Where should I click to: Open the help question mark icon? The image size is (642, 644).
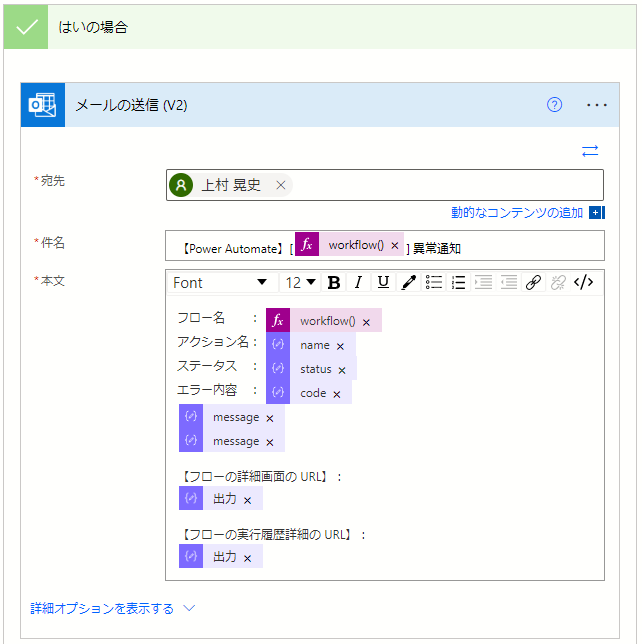pos(554,105)
